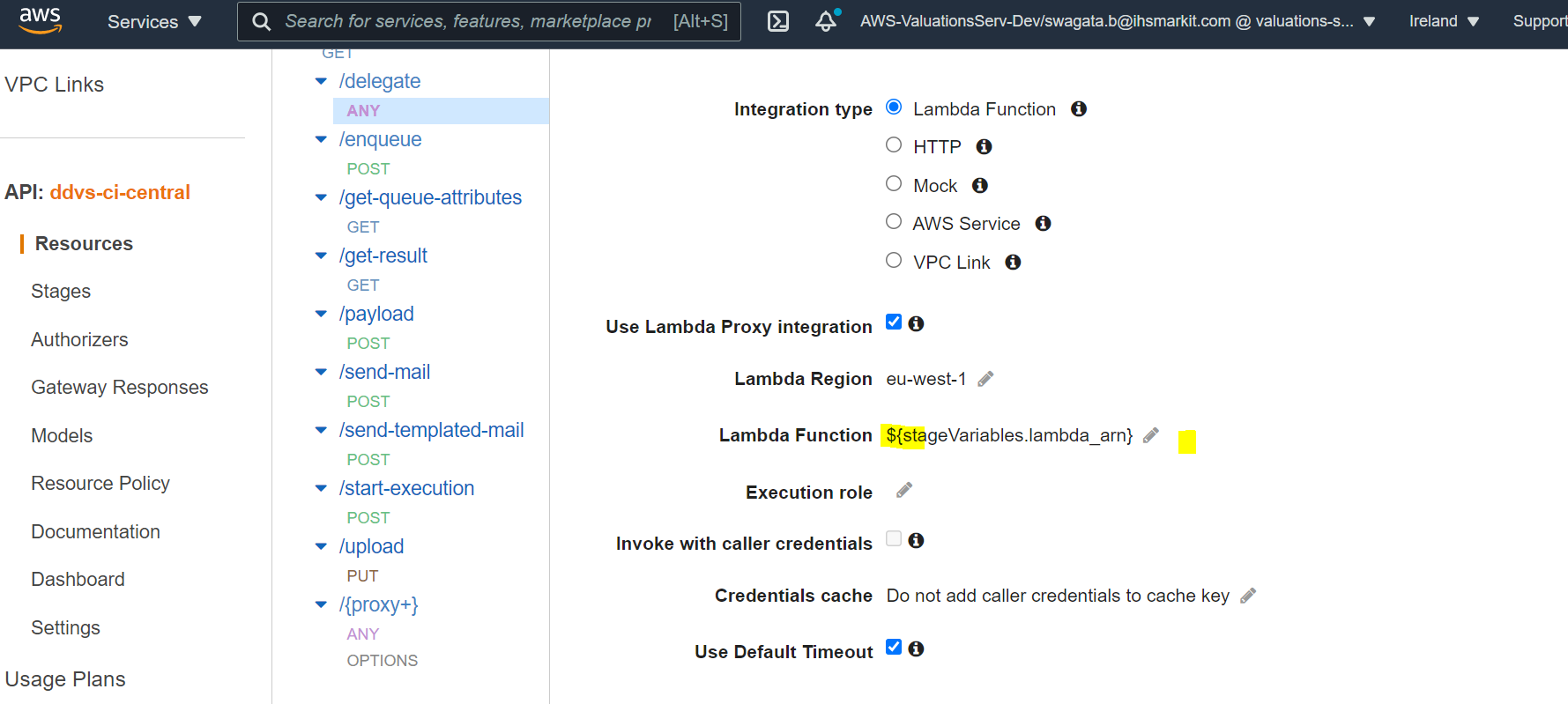Collapse the /send-templated-mail resource arrow
This screenshot has width=1568, height=704.
pyautogui.click(x=321, y=430)
